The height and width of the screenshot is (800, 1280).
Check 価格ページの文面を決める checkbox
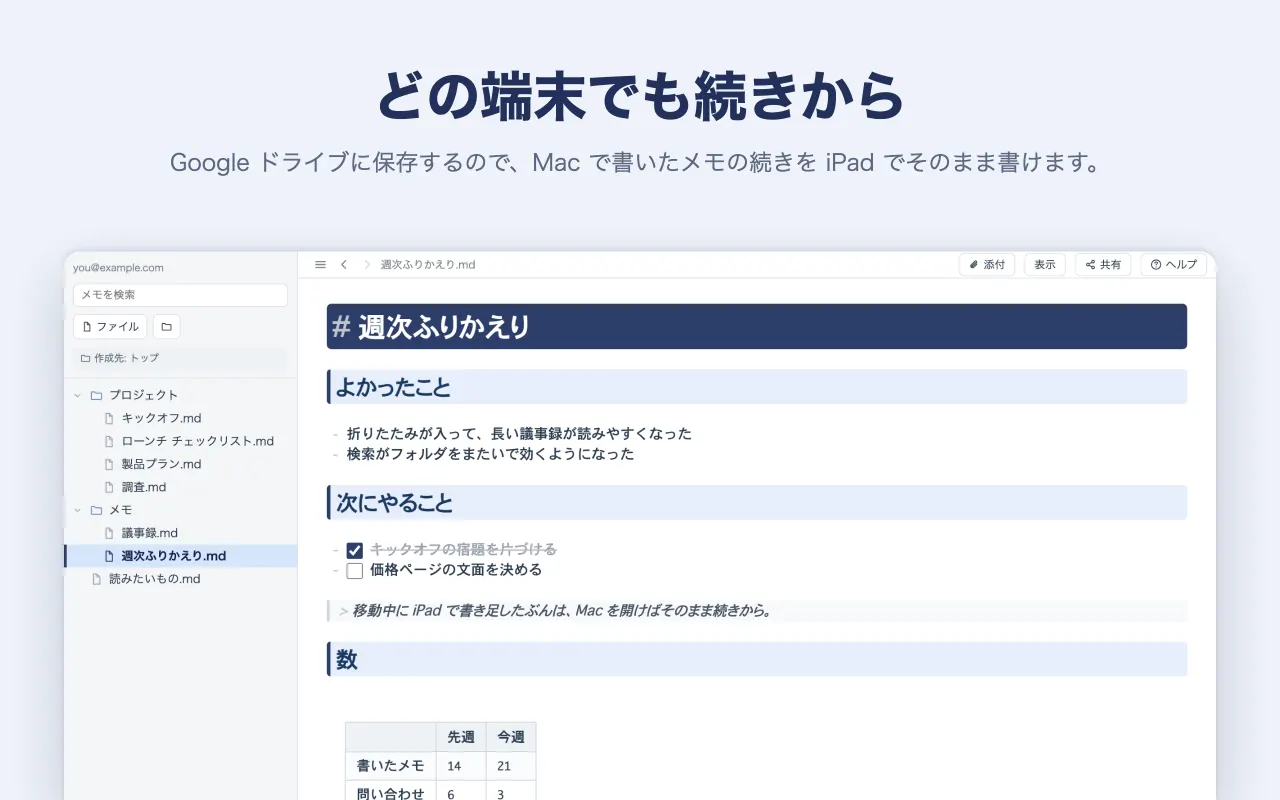click(x=354, y=571)
